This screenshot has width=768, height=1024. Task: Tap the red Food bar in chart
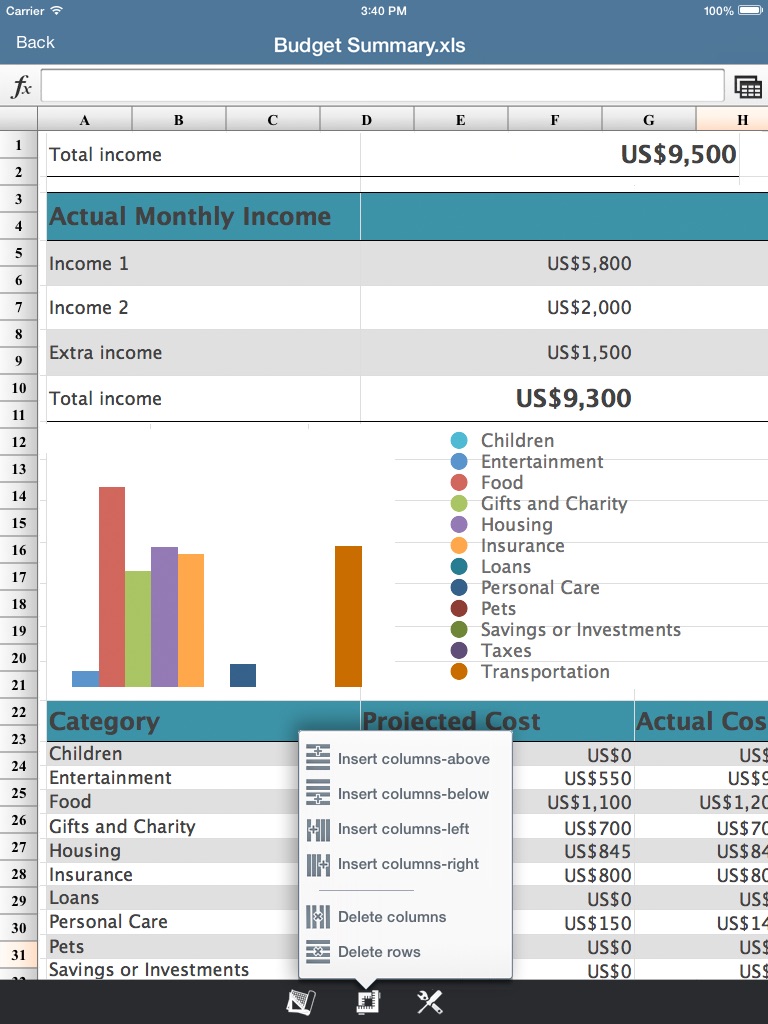click(x=112, y=586)
